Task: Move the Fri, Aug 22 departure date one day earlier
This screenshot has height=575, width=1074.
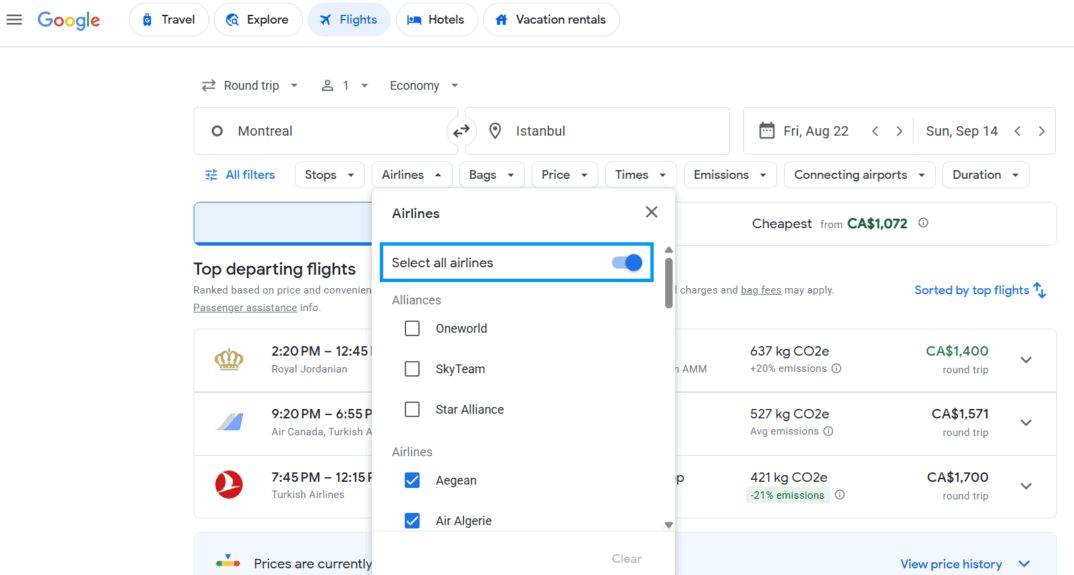Action: pyautogui.click(x=875, y=131)
